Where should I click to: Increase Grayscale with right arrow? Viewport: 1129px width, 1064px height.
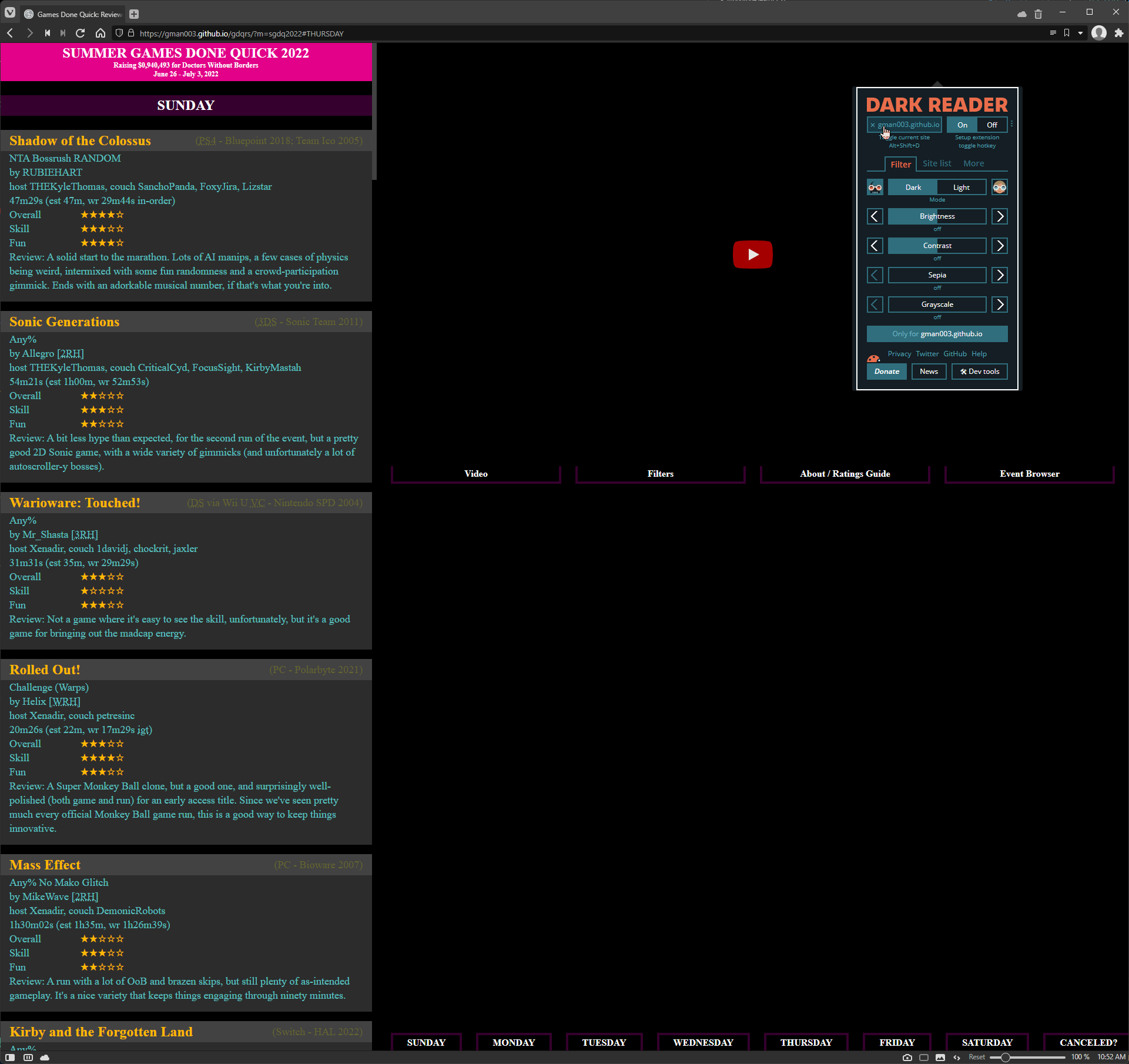1000,305
